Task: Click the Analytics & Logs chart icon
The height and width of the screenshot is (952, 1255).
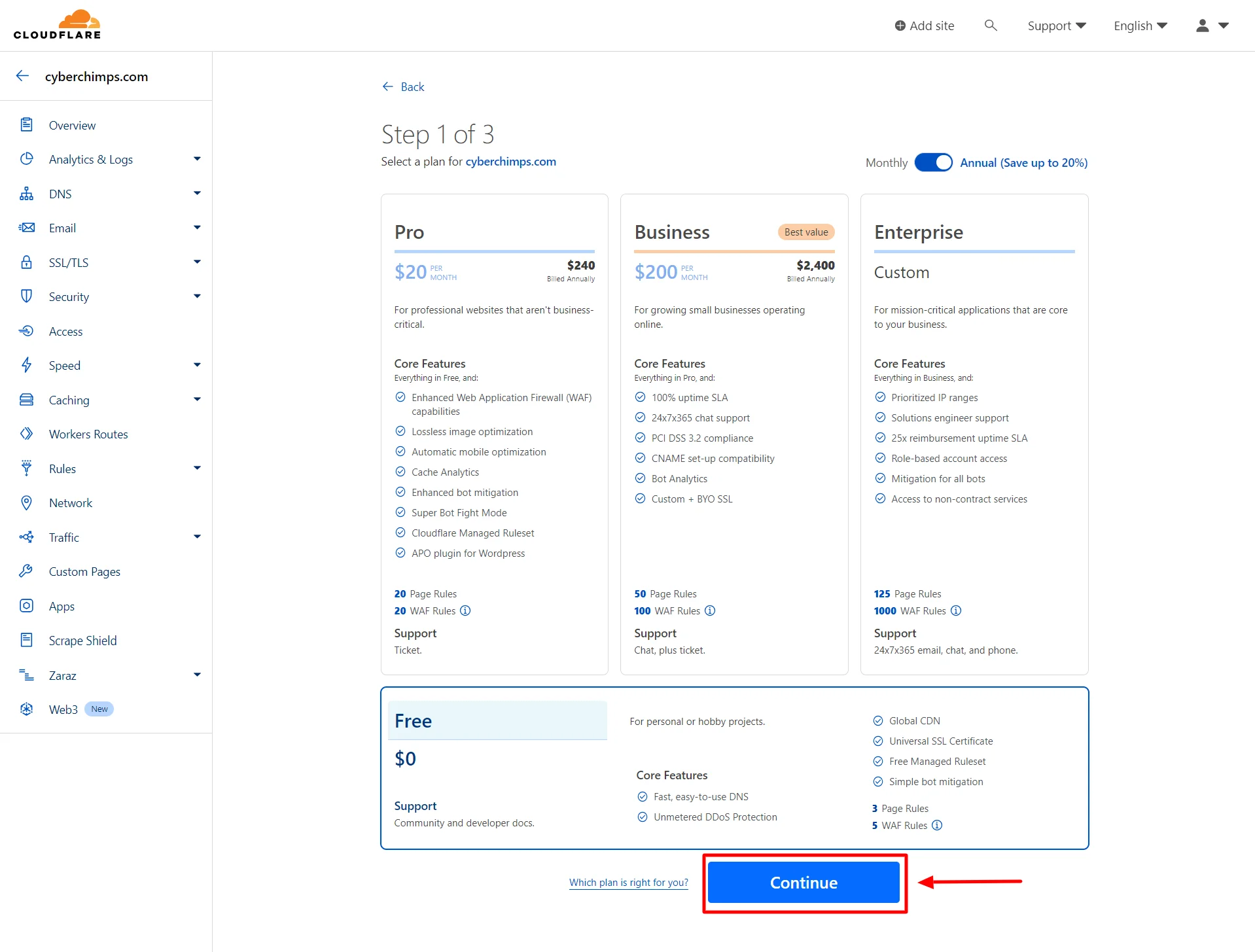Action: pos(26,159)
